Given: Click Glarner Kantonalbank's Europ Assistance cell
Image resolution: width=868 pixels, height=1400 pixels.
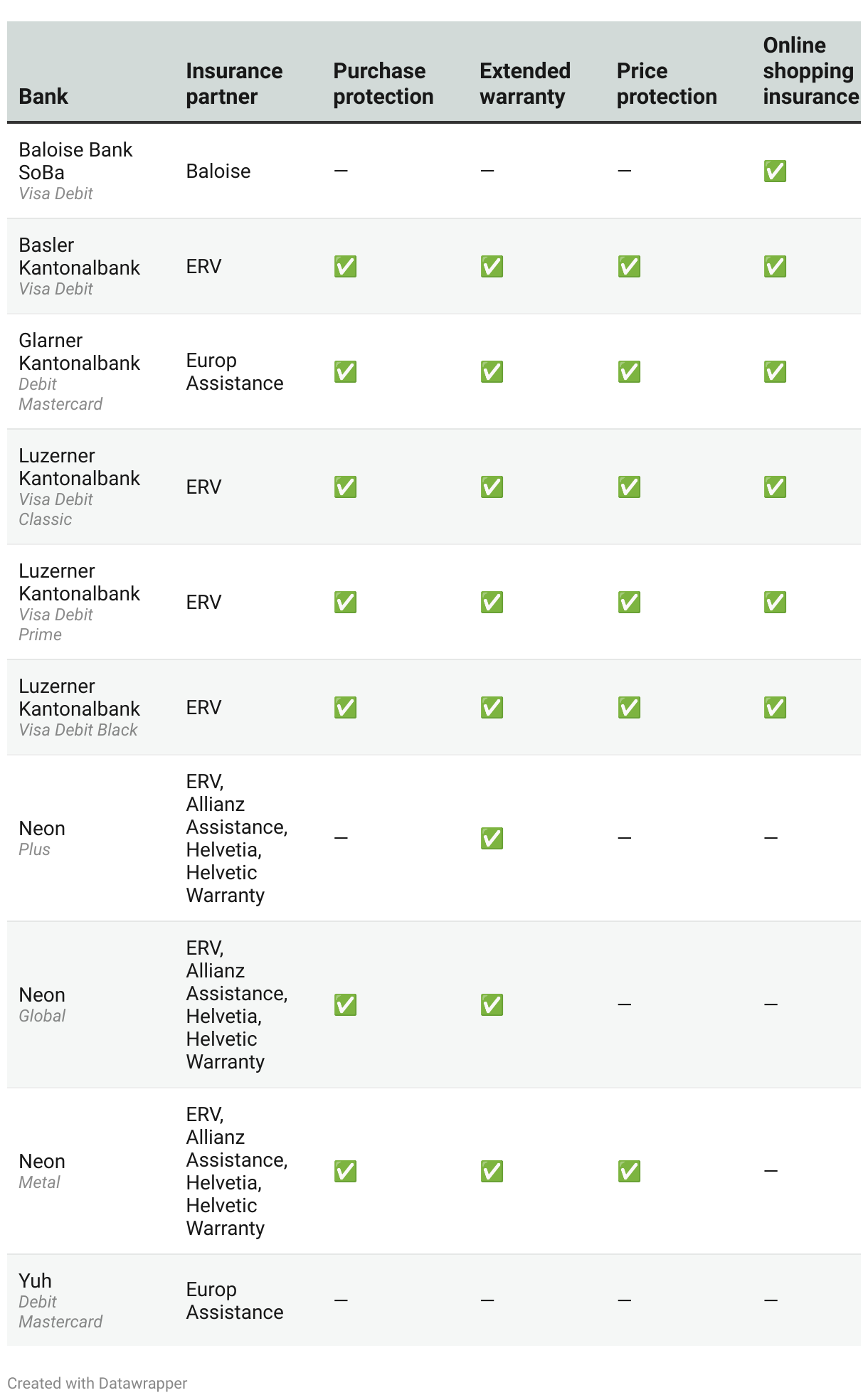Looking at the screenshot, I should 234,372.
